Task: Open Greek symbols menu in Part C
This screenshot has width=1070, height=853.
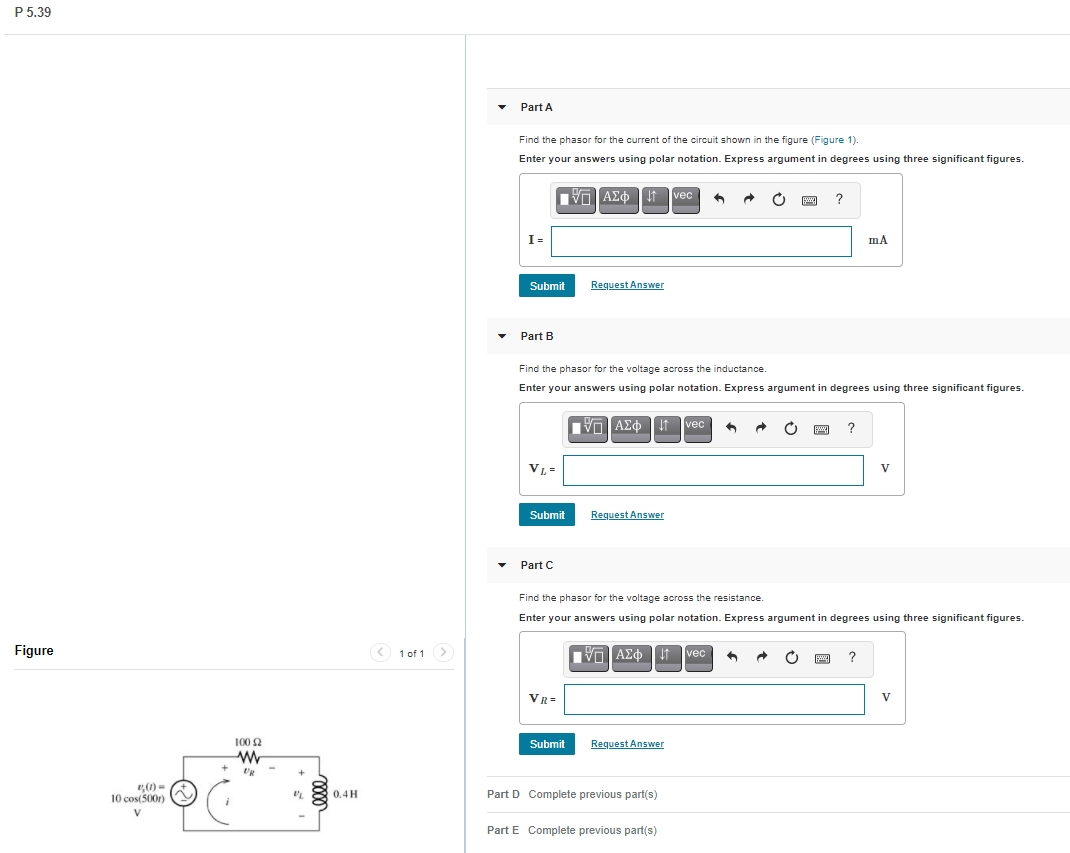Action: coord(632,658)
